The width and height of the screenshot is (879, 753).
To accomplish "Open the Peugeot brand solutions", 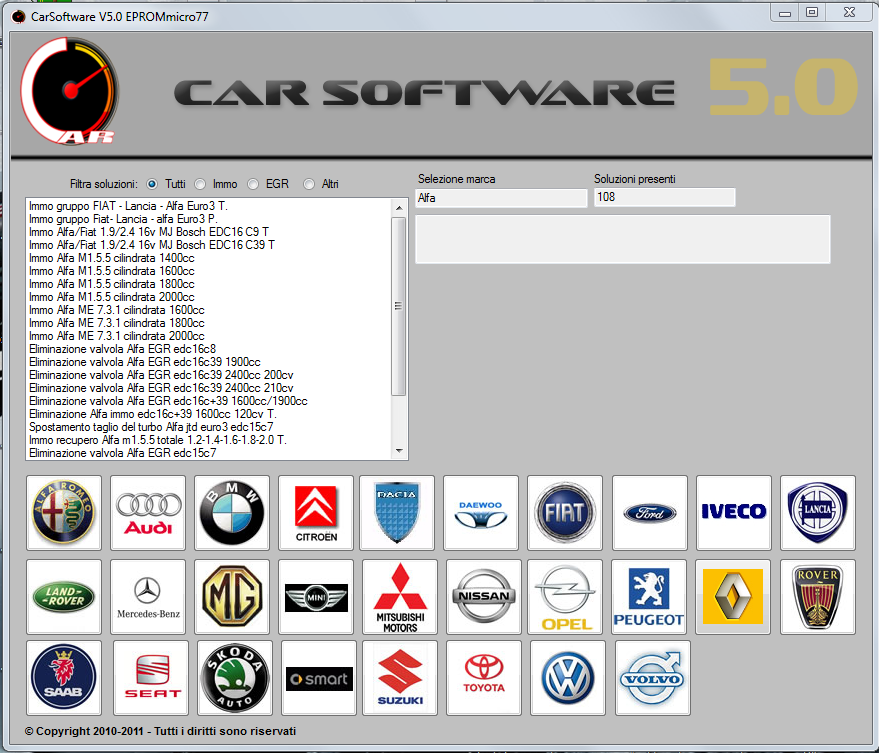I will click(x=649, y=597).
